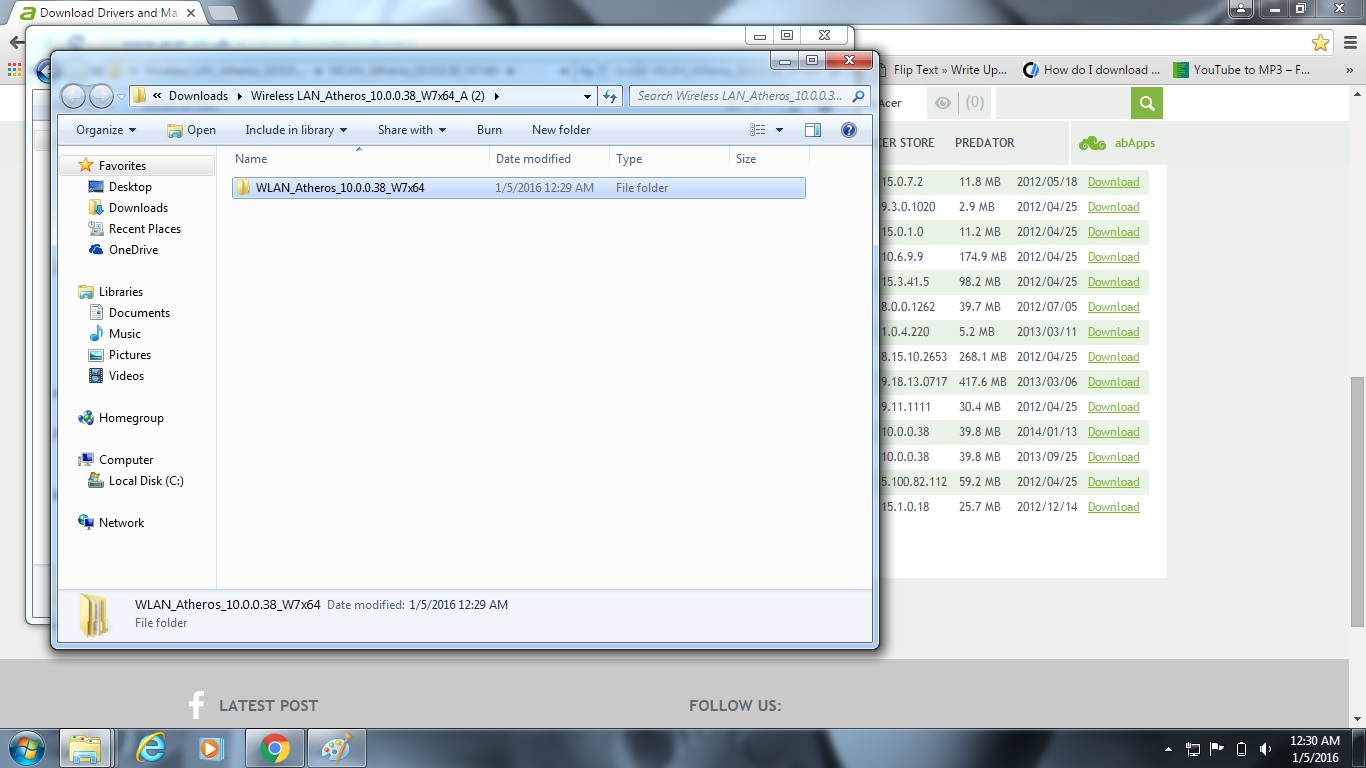Refresh the Explorer folder view
Viewport: 1366px width, 768px height.
[x=610, y=96]
